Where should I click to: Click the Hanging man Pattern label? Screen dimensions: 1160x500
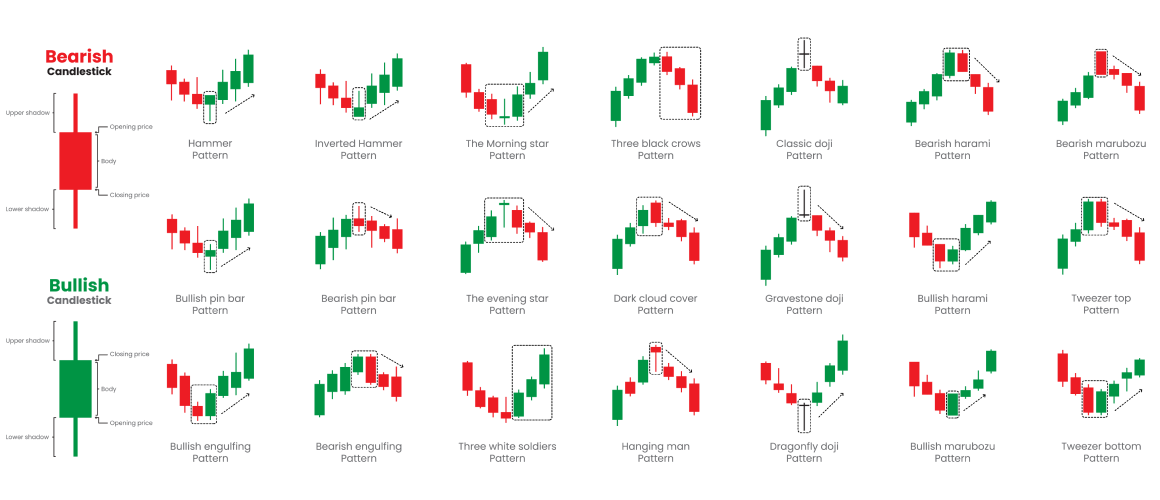coord(655,452)
